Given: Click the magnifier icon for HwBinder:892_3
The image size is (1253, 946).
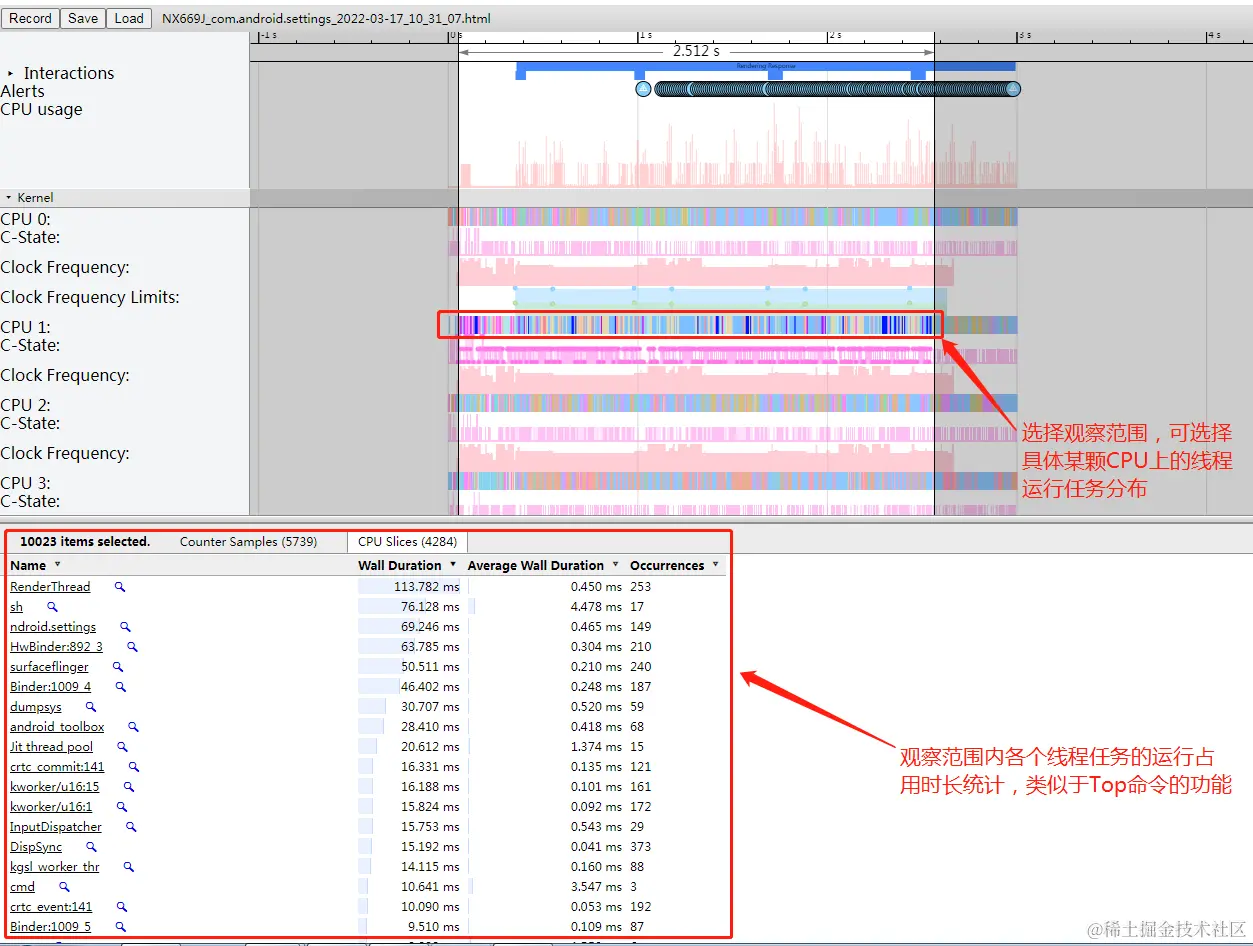Looking at the screenshot, I should pos(132,647).
